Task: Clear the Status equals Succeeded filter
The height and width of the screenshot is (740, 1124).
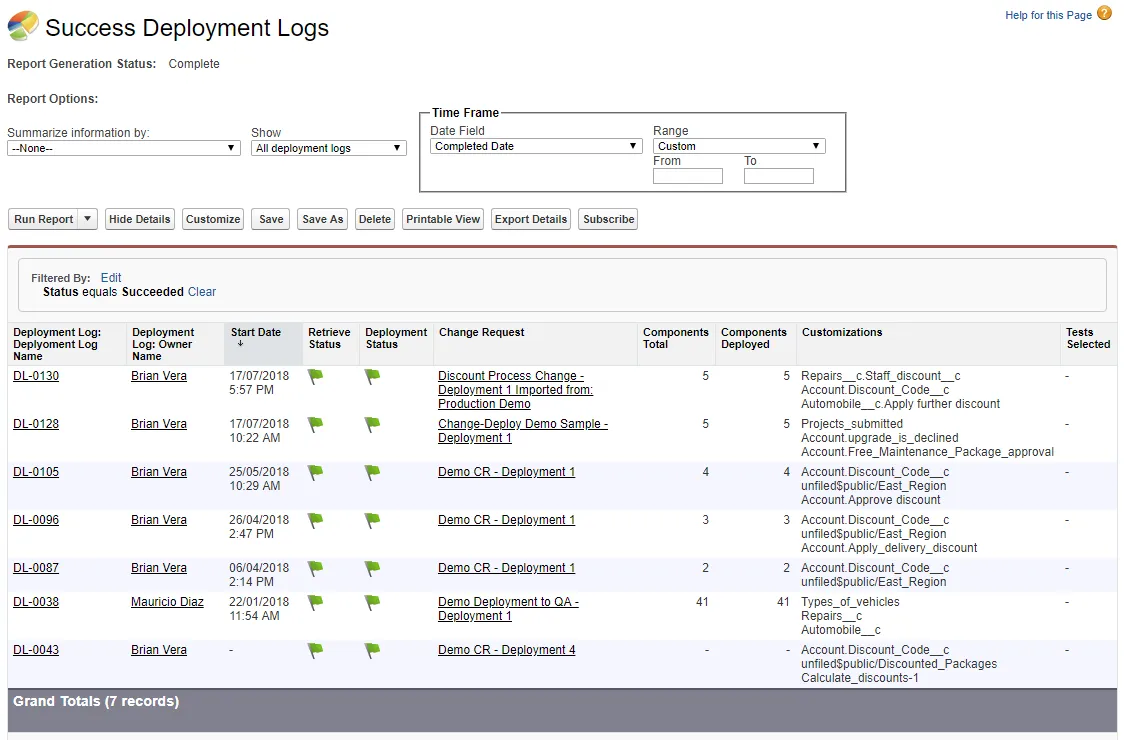Action: (201, 292)
